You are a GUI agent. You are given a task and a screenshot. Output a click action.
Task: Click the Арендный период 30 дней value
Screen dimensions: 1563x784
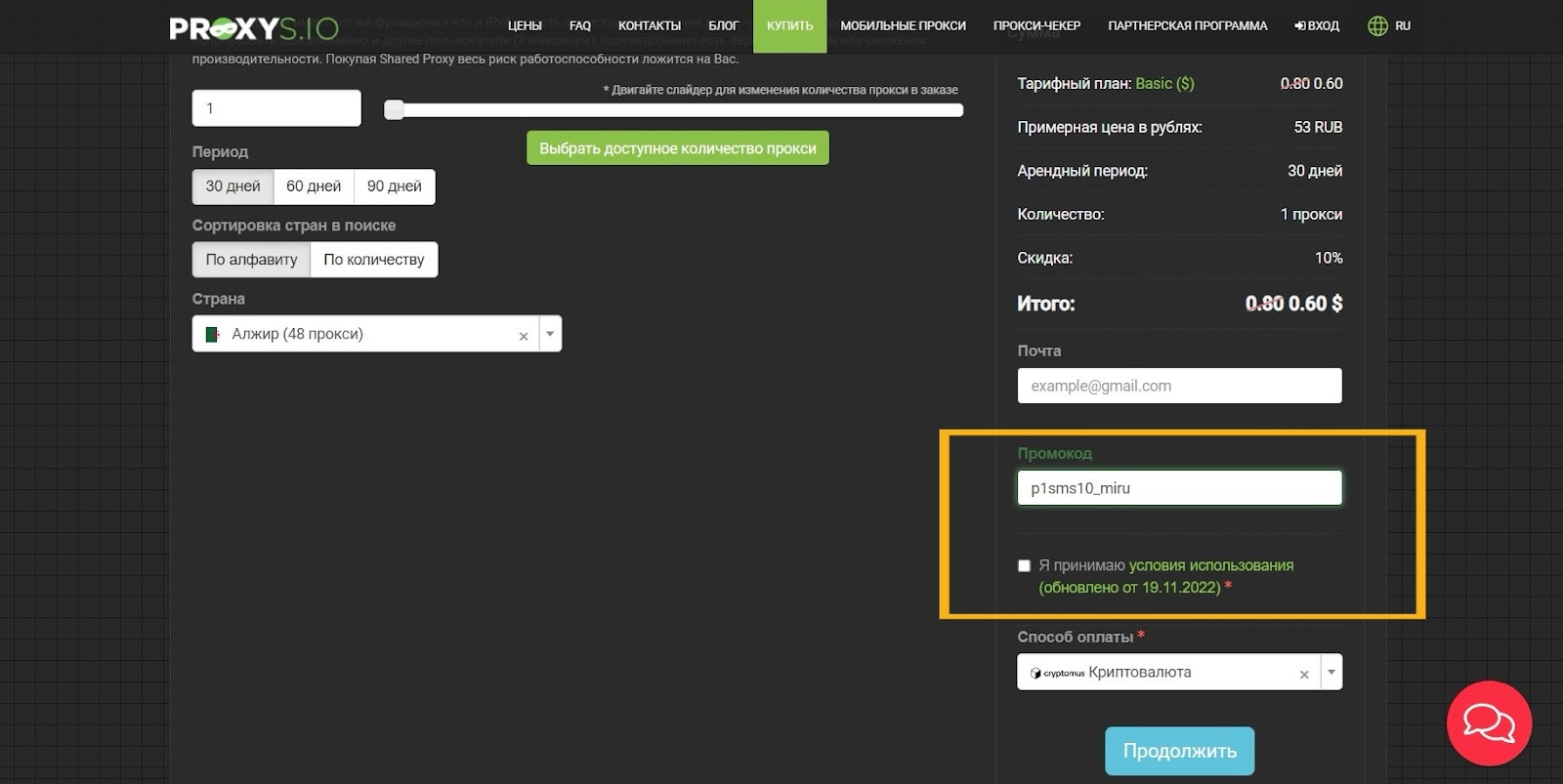(1315, 171)
